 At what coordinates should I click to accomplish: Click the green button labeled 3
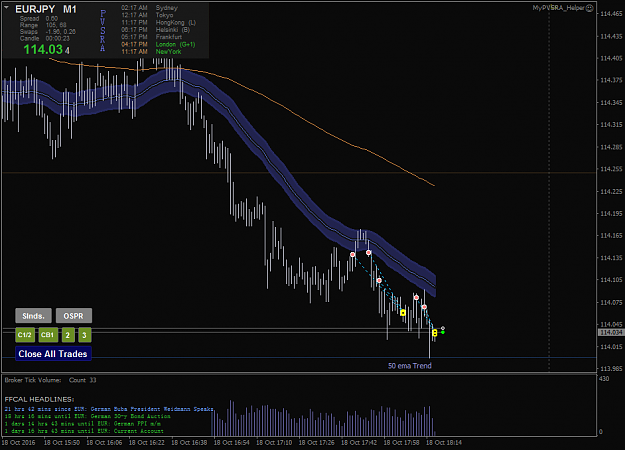85,335
